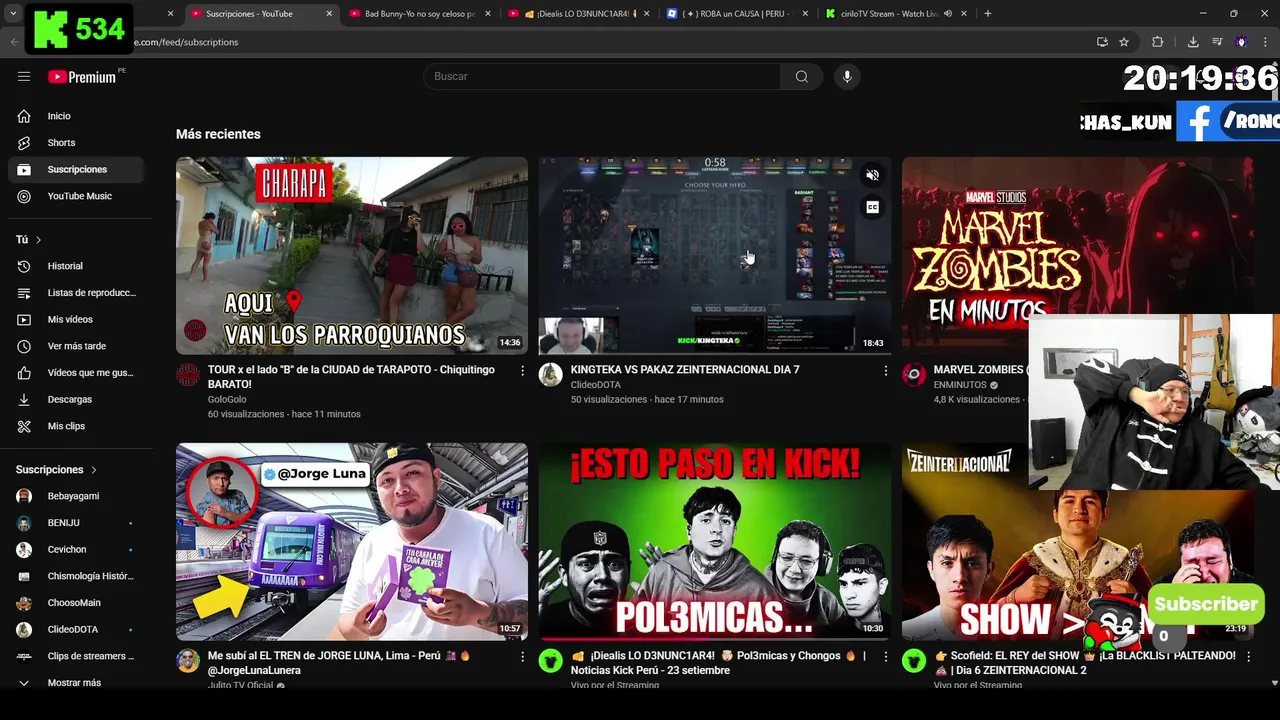Close the Suscripciones - YouTube tab

point(330,14)
